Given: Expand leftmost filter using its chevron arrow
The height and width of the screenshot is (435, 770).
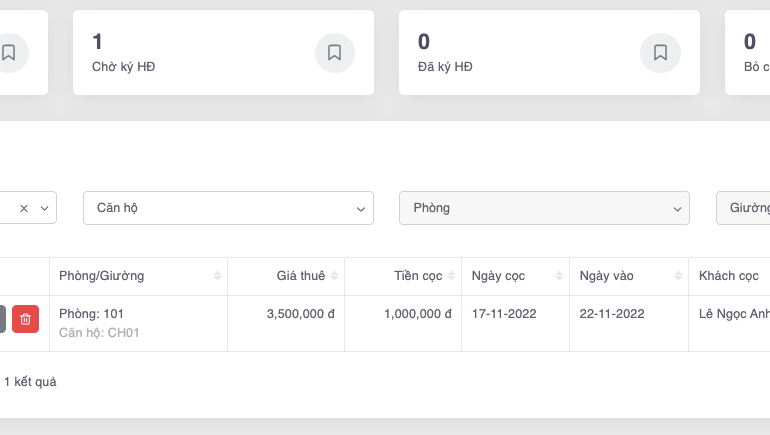Looking at the screenshot, I should click(x=44, y=208).
